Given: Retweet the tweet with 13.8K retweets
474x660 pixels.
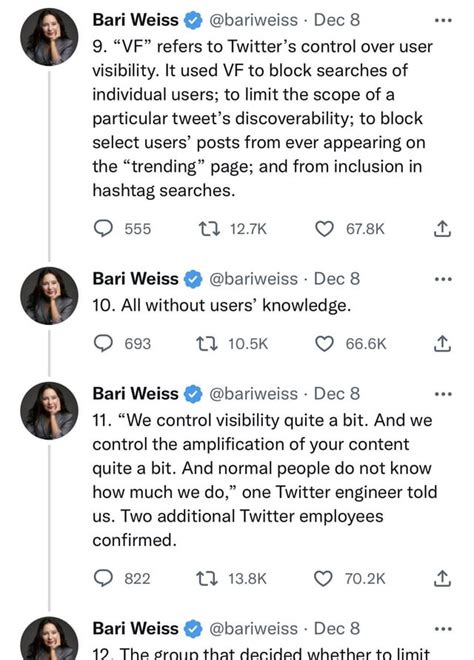Looking at the screenshot, I should pos(208,578).
